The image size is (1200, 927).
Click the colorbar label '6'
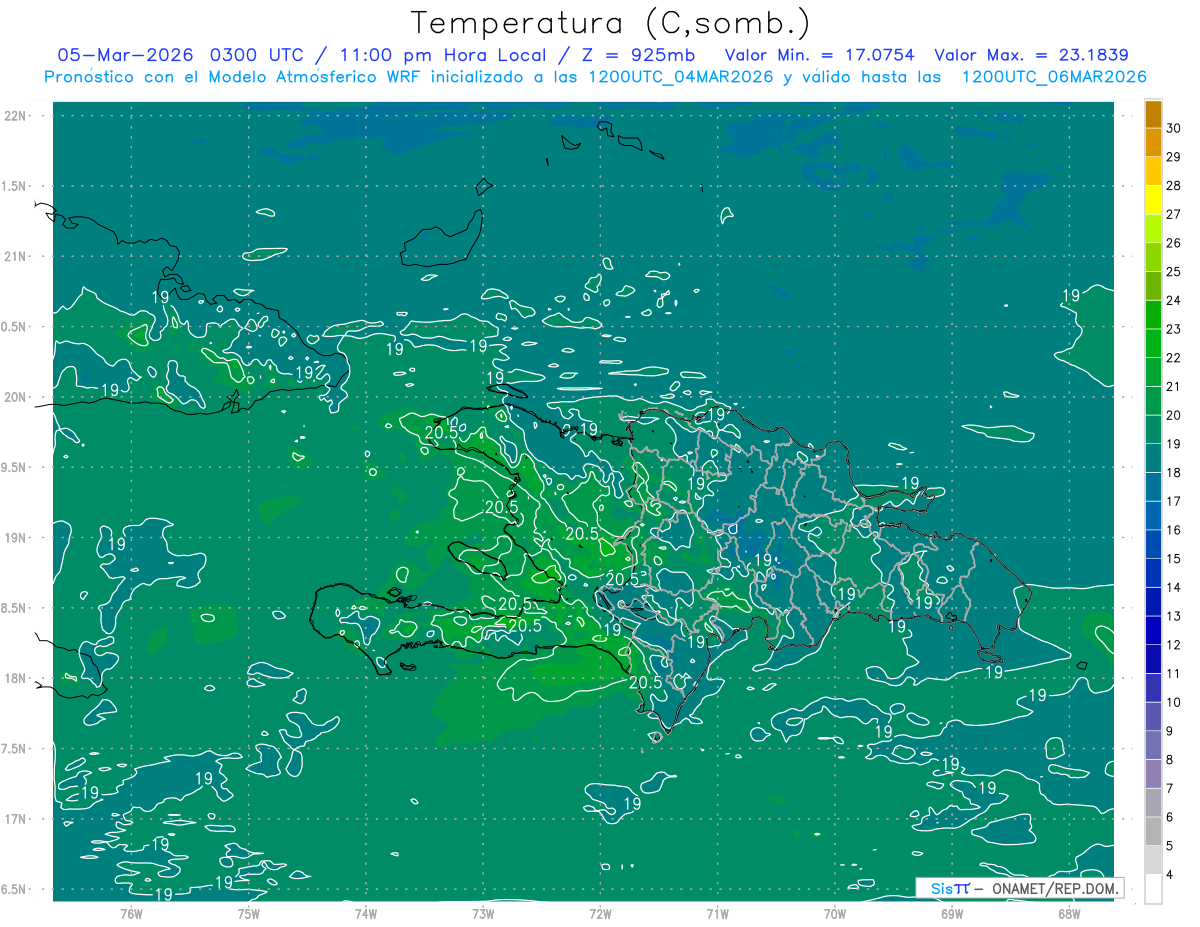pos(1171,817)
